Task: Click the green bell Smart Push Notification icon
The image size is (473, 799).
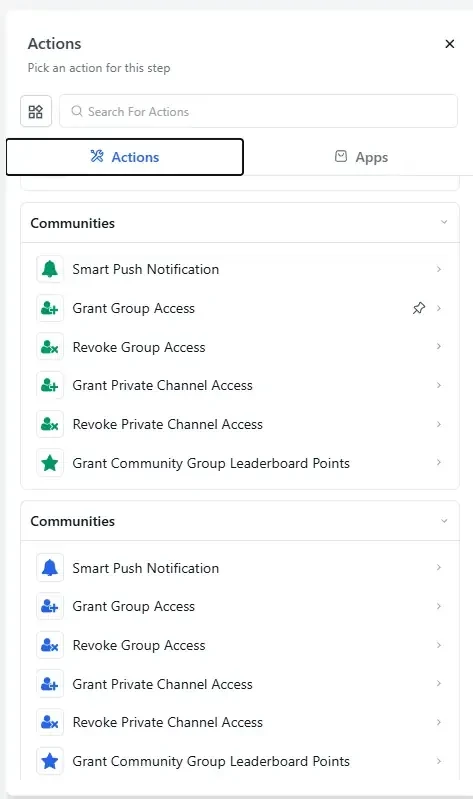Action: (50, 269)
